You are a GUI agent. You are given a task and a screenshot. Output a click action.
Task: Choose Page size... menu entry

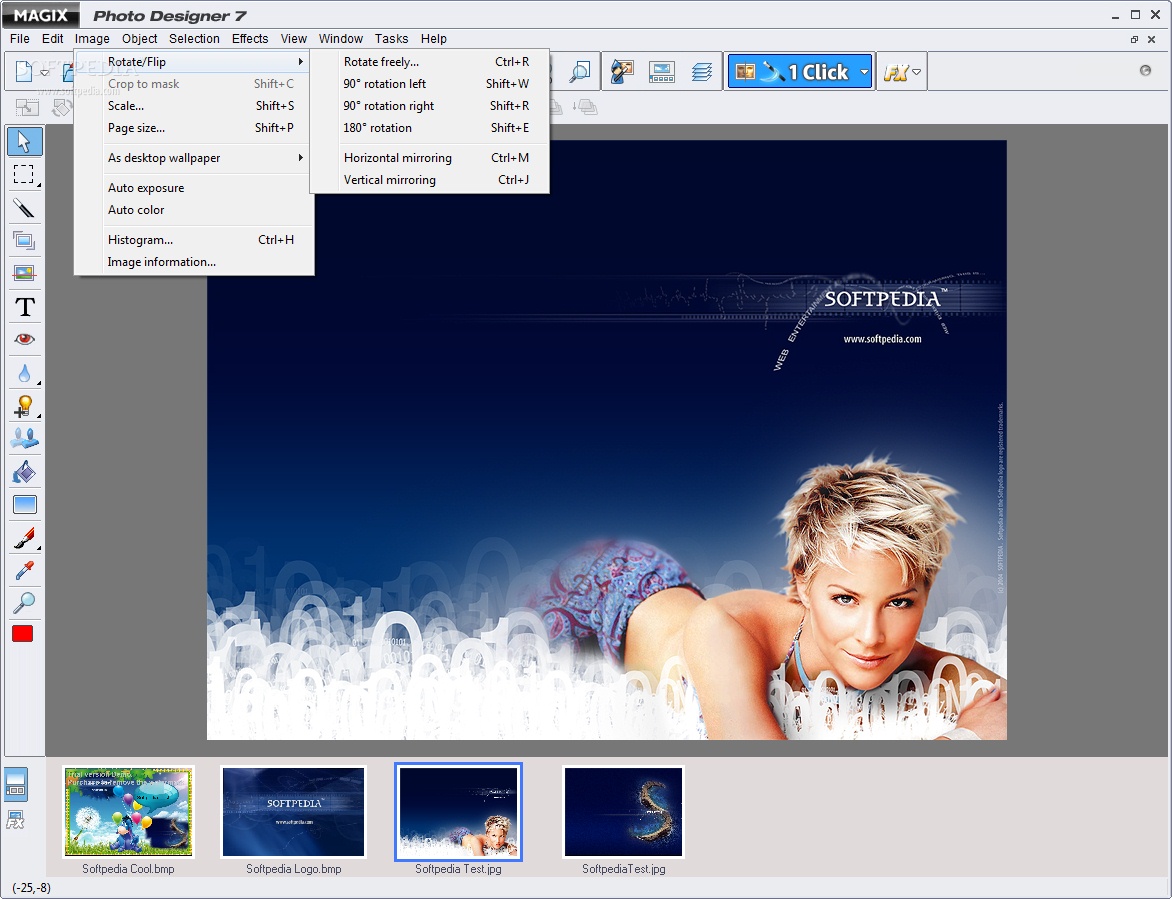[x=194, y=128]
